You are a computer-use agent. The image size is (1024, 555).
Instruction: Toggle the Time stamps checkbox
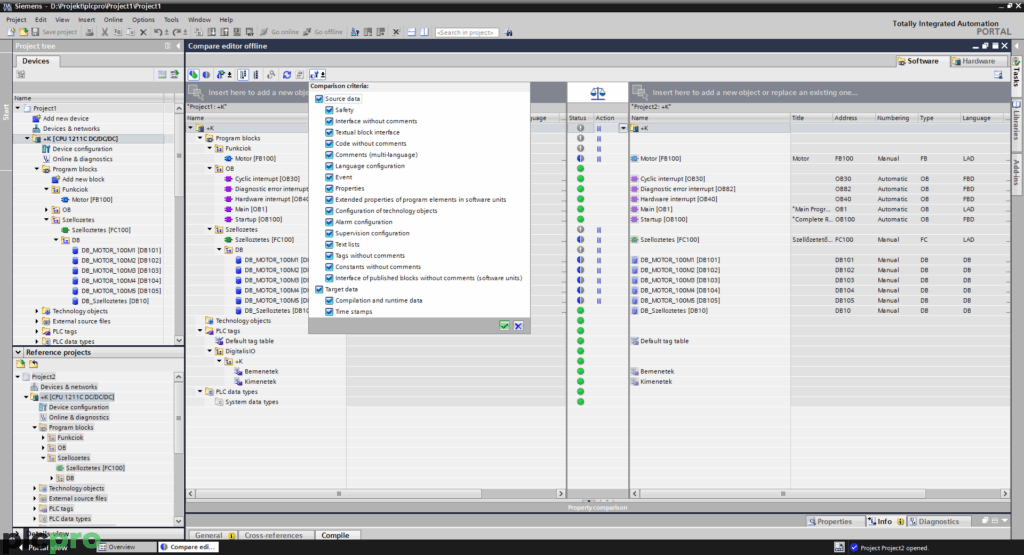329,311
